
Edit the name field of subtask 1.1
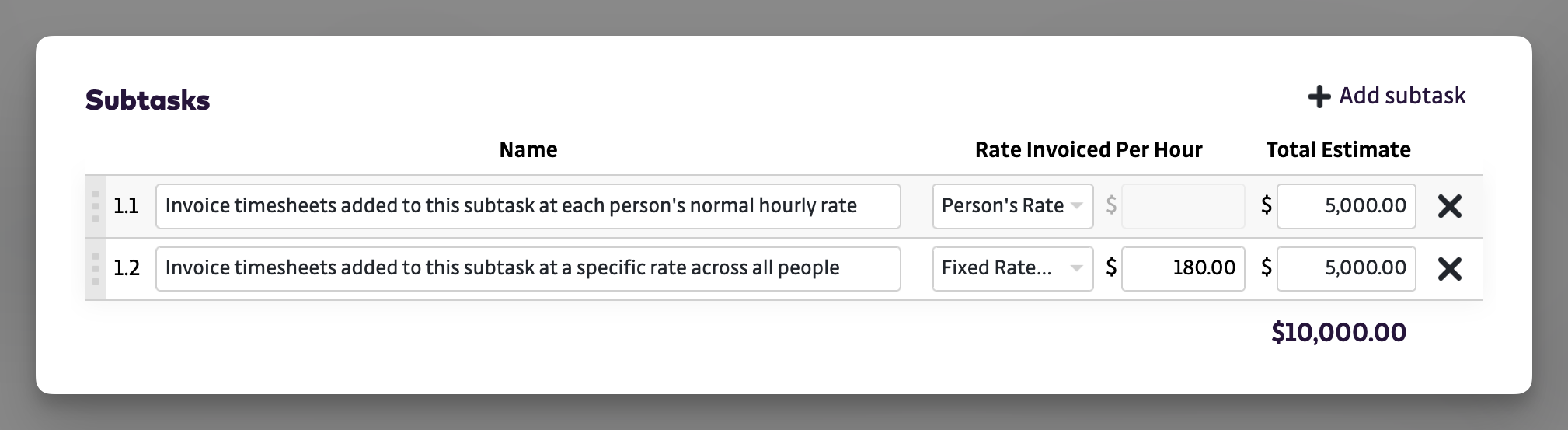coord(528,206)
